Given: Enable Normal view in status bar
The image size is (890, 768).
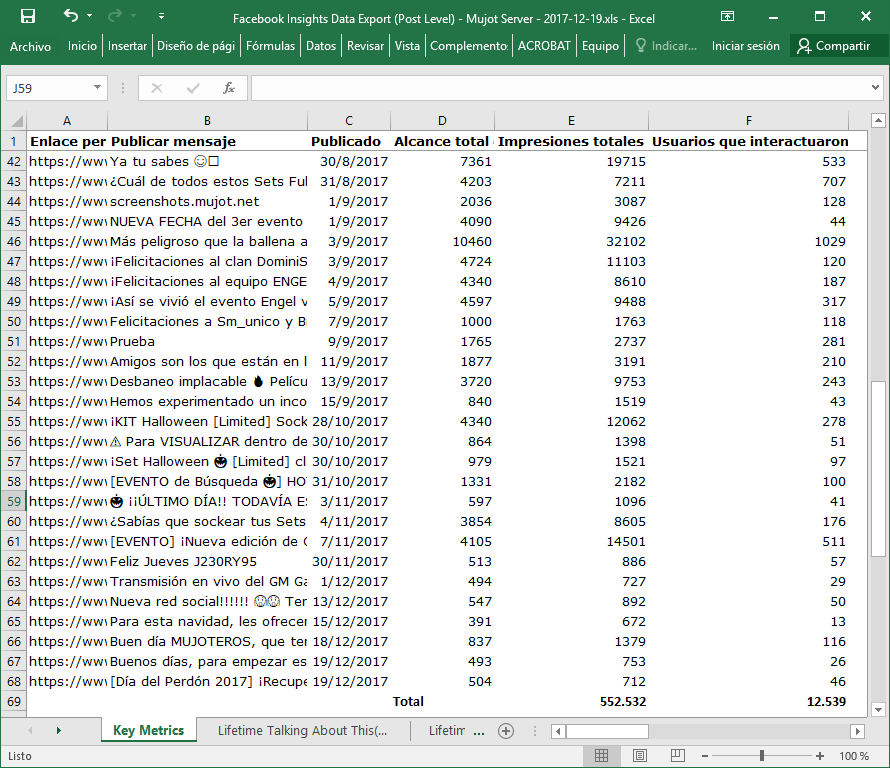Looking at the screenshot, I should pyautogui.click(x=601, y=756).
